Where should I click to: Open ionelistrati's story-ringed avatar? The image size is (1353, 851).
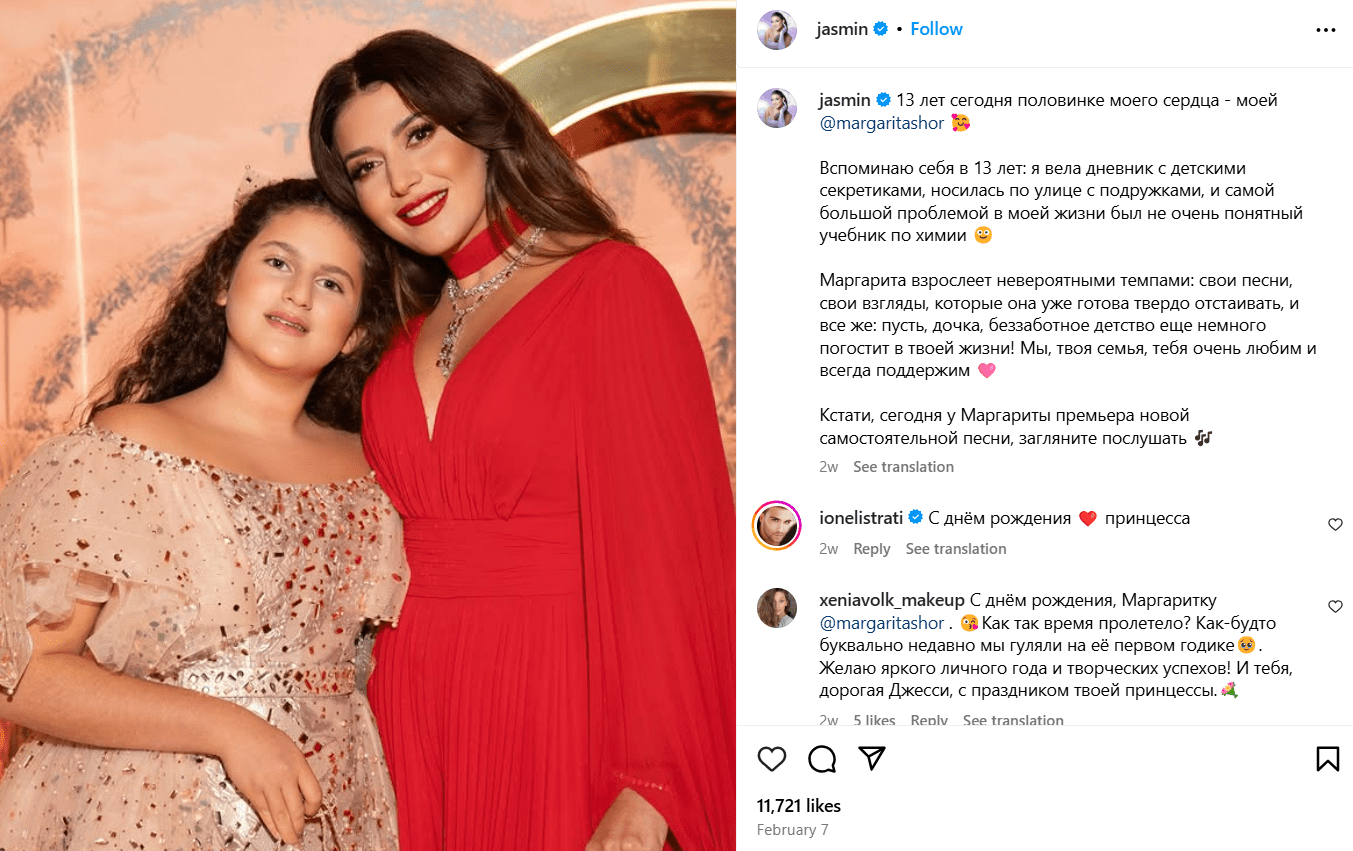point(777,526)
